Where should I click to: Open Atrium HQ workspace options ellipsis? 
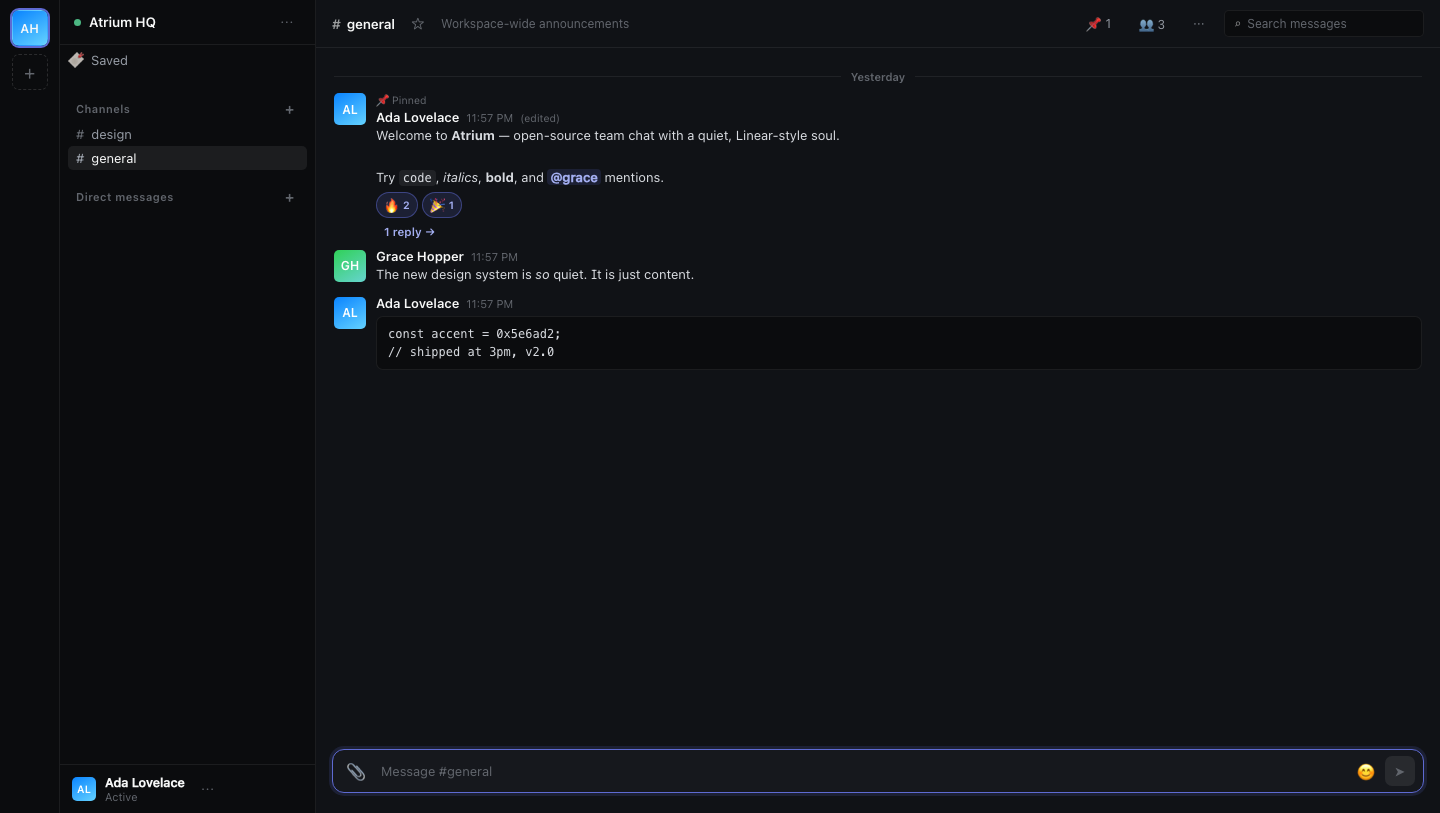click(287, 22)
